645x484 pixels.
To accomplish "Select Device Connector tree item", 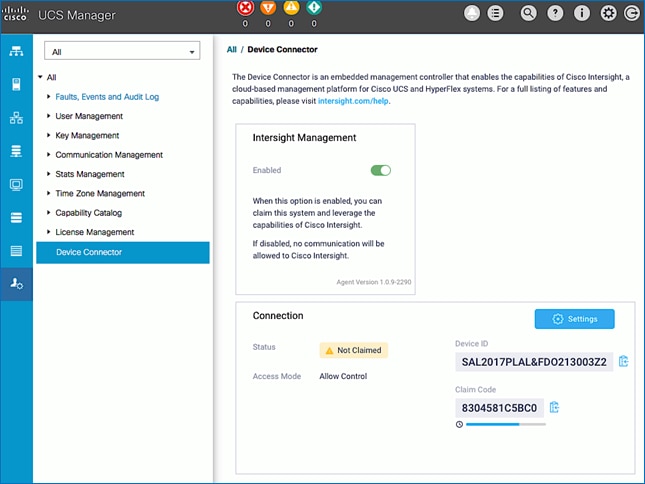I will tap(123, 252).
